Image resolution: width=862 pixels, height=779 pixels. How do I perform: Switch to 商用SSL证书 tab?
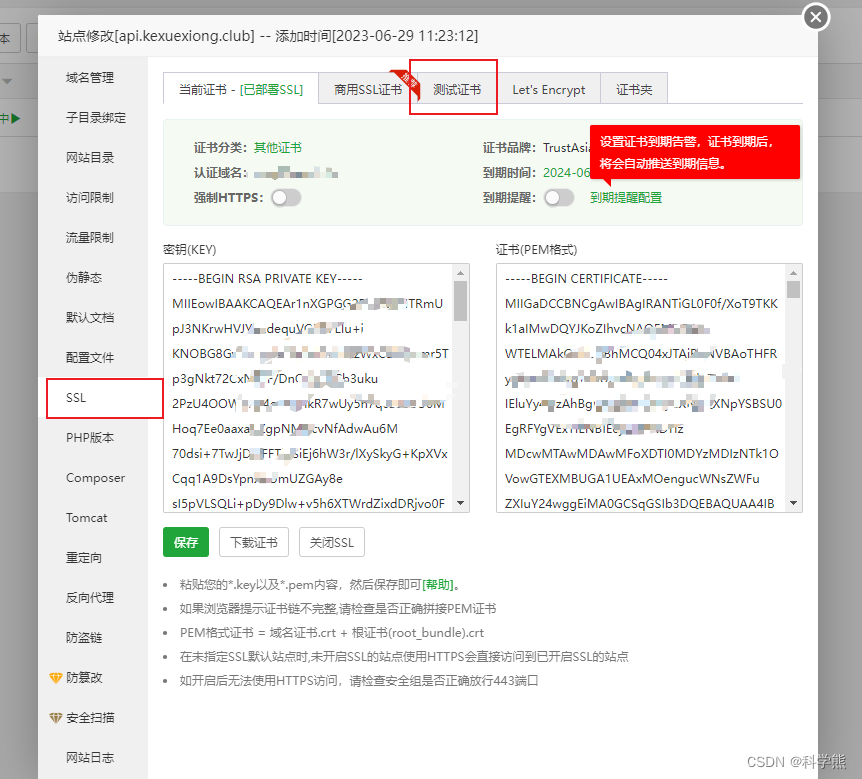(368, 89)
